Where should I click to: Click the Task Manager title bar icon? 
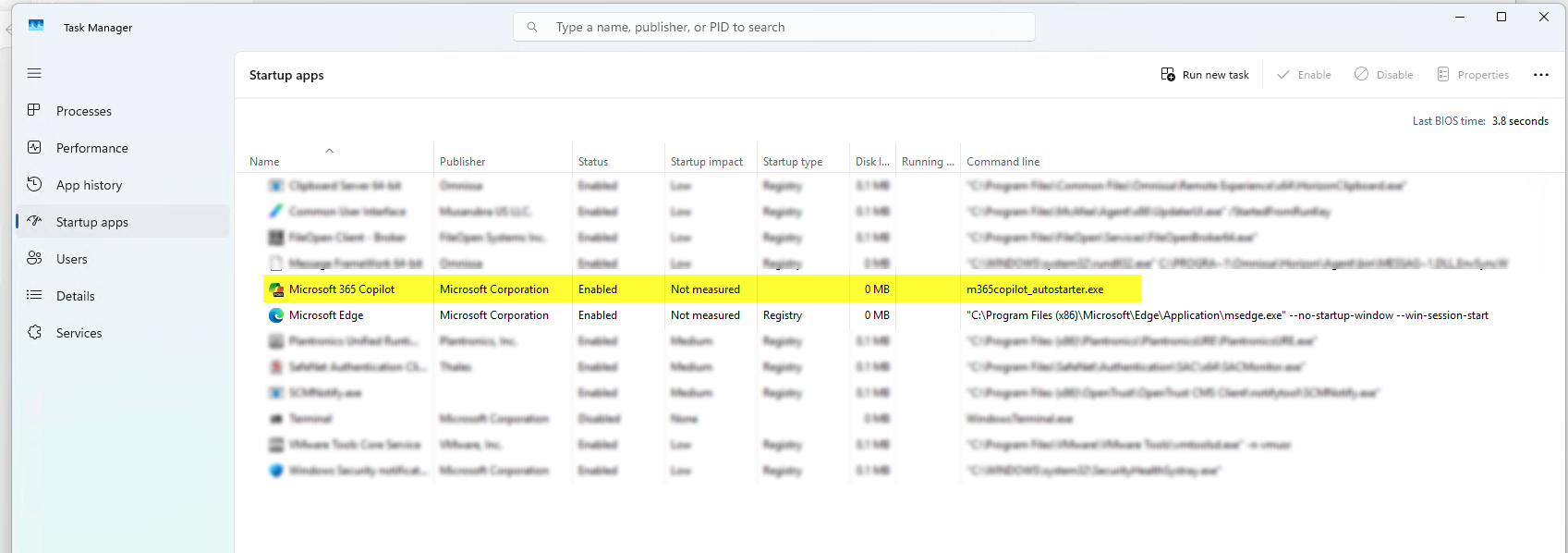[x=36, y=26]
